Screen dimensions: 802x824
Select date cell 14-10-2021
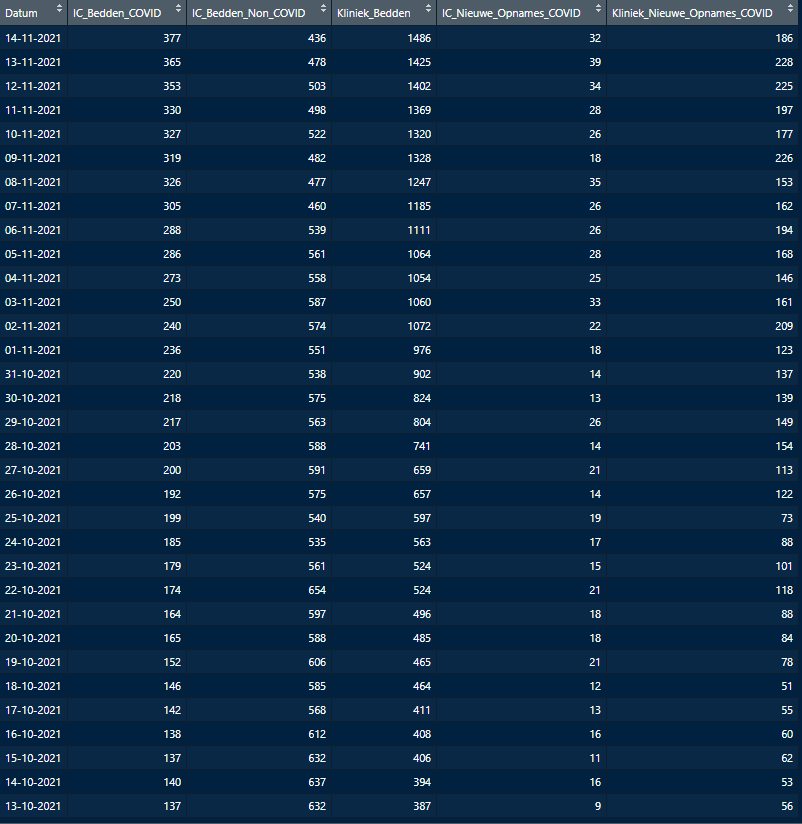tap(33, 782)
